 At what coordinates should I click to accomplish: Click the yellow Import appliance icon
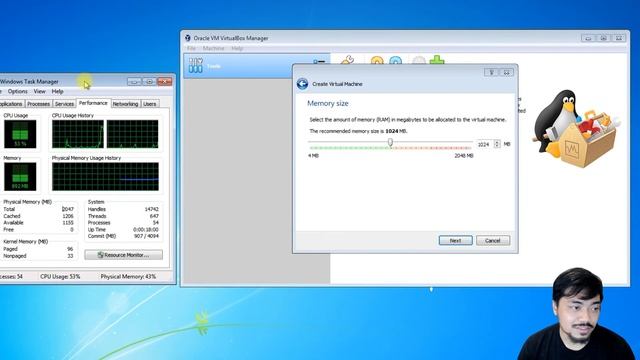point(377,61)
